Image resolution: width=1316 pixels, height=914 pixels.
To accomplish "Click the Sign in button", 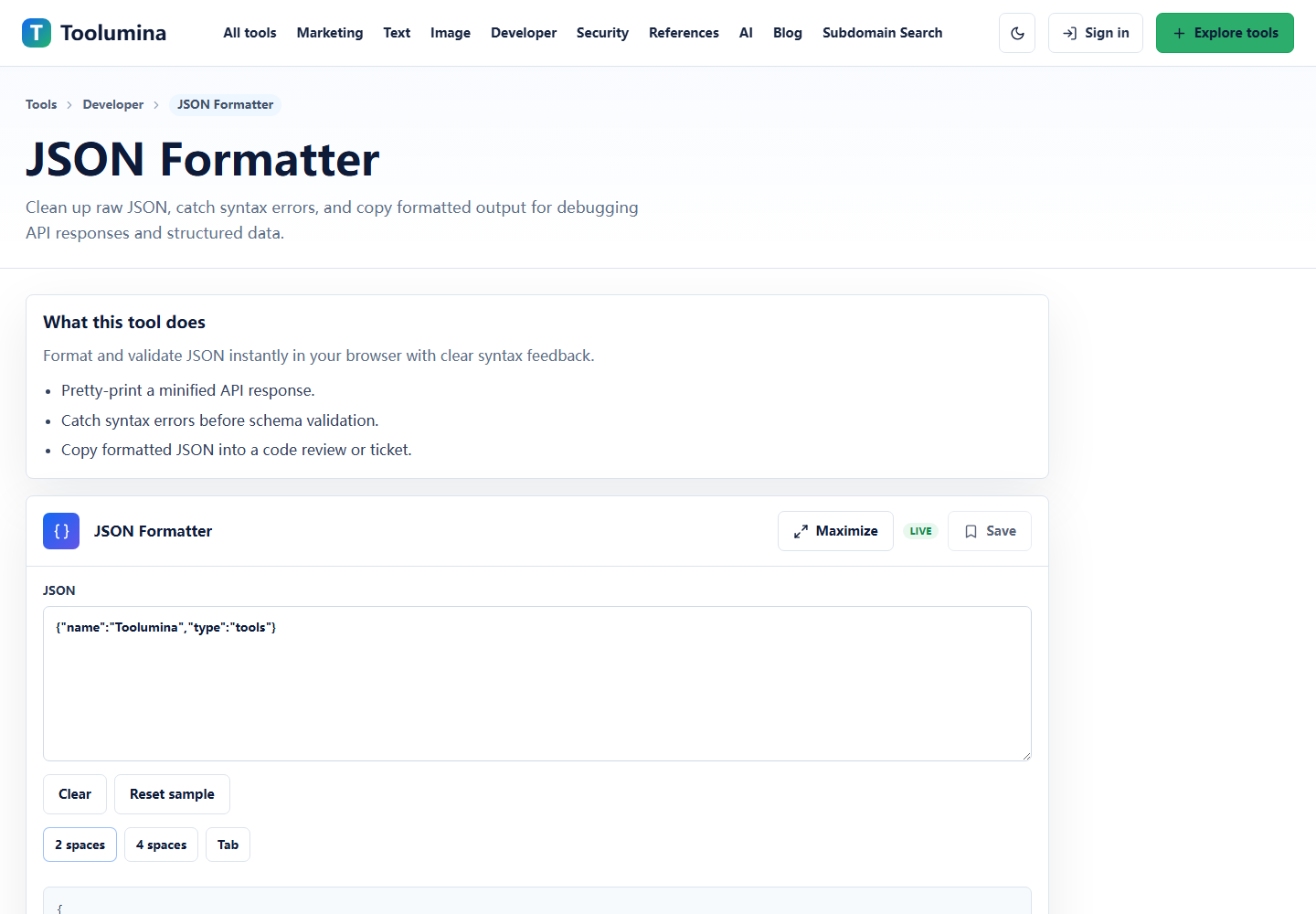I will point(1095,33).
